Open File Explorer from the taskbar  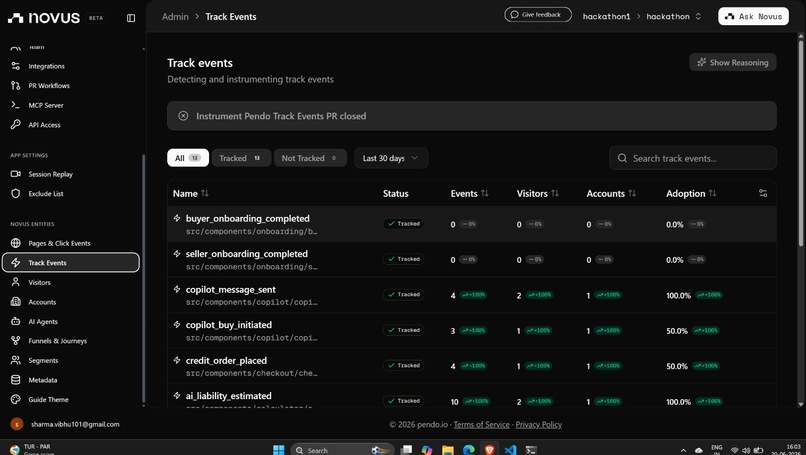click(x=448, y=450)
